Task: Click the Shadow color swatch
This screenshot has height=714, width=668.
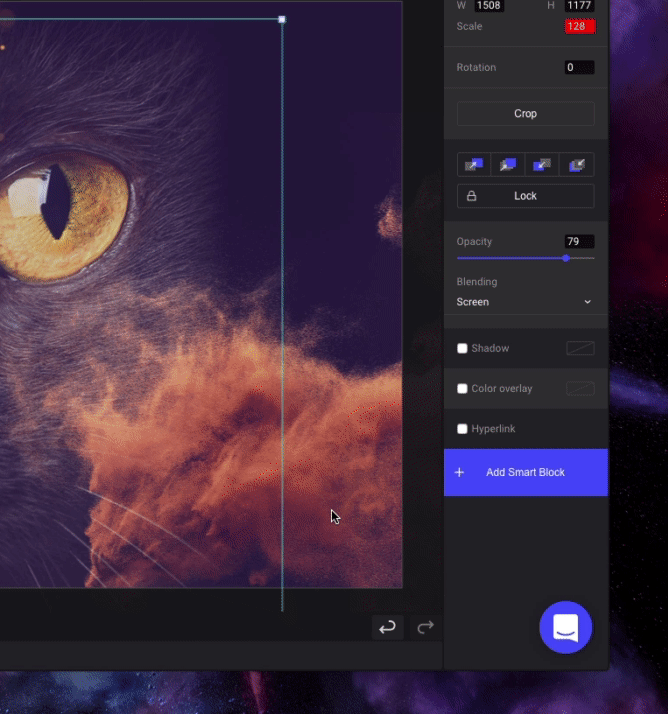Action: [x=580, y=348]
